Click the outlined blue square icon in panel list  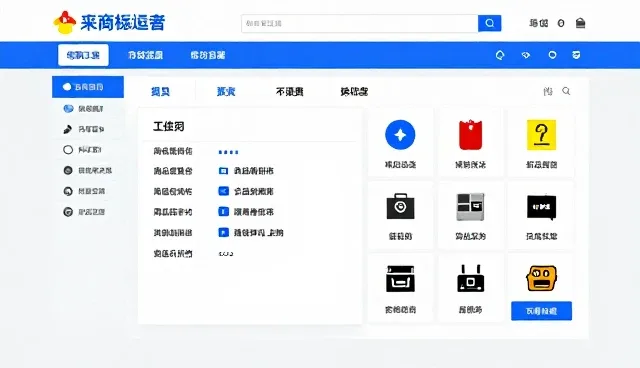click(223, 171)
